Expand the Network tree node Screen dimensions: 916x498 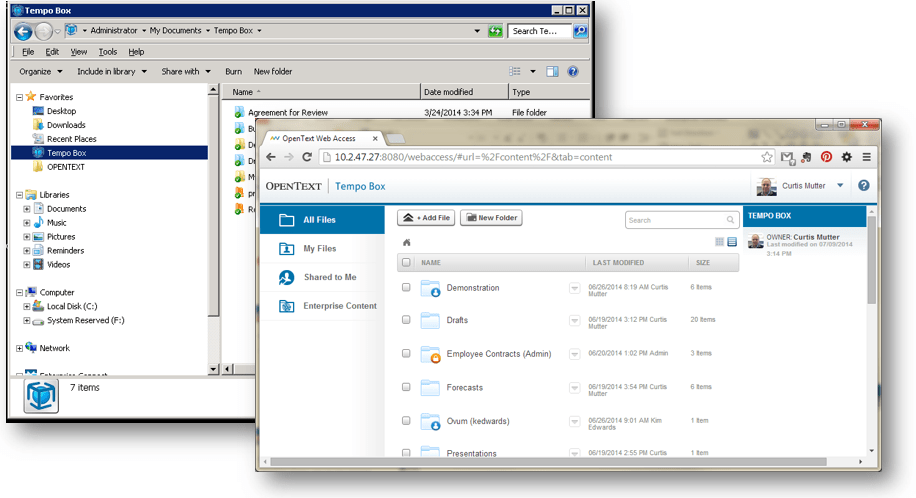pyautogui.click(x=19, y=348)
